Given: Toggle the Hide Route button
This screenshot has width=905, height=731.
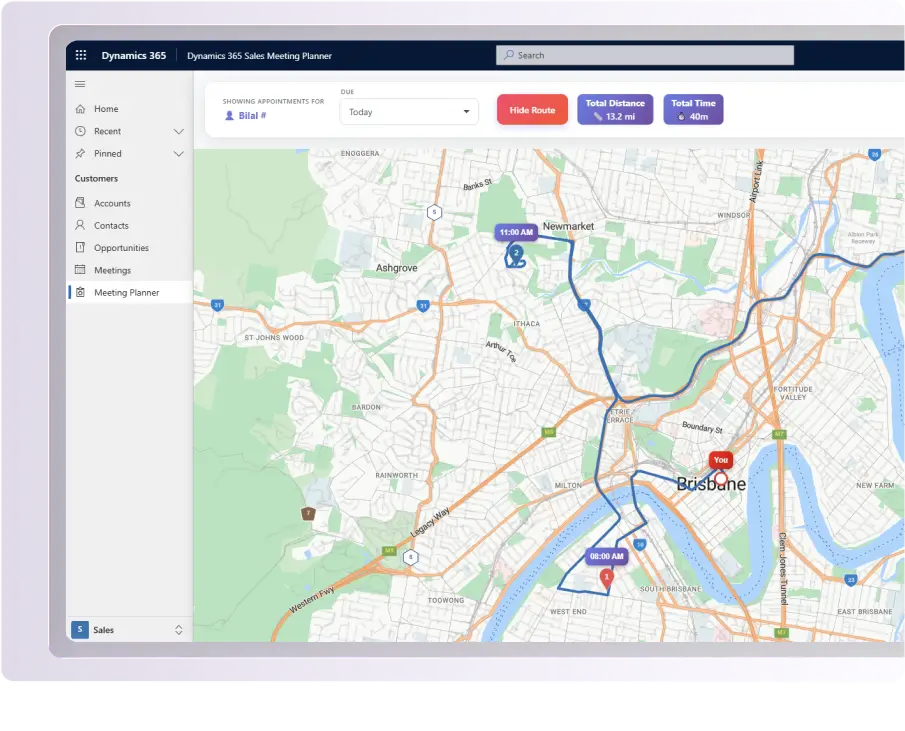Looking at the screenshot, I should 532,110.
